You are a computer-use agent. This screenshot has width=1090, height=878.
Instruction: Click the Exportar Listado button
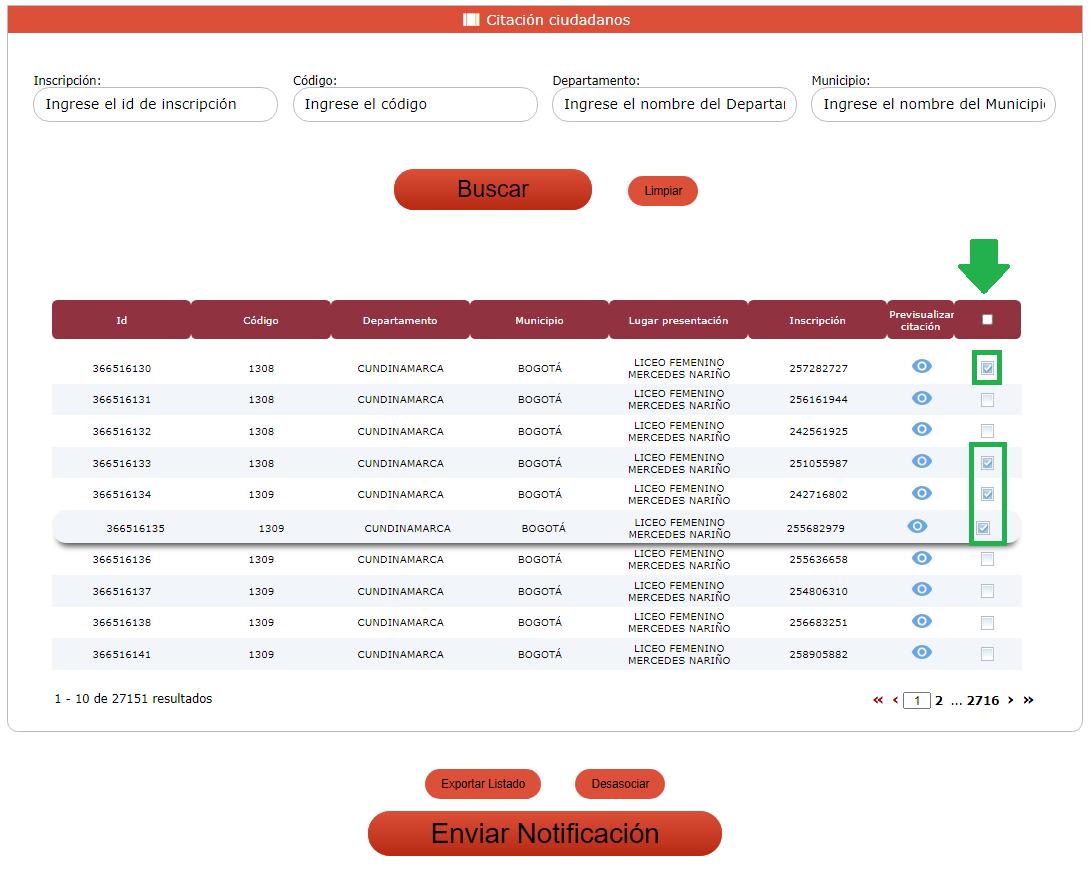[483, 784]
